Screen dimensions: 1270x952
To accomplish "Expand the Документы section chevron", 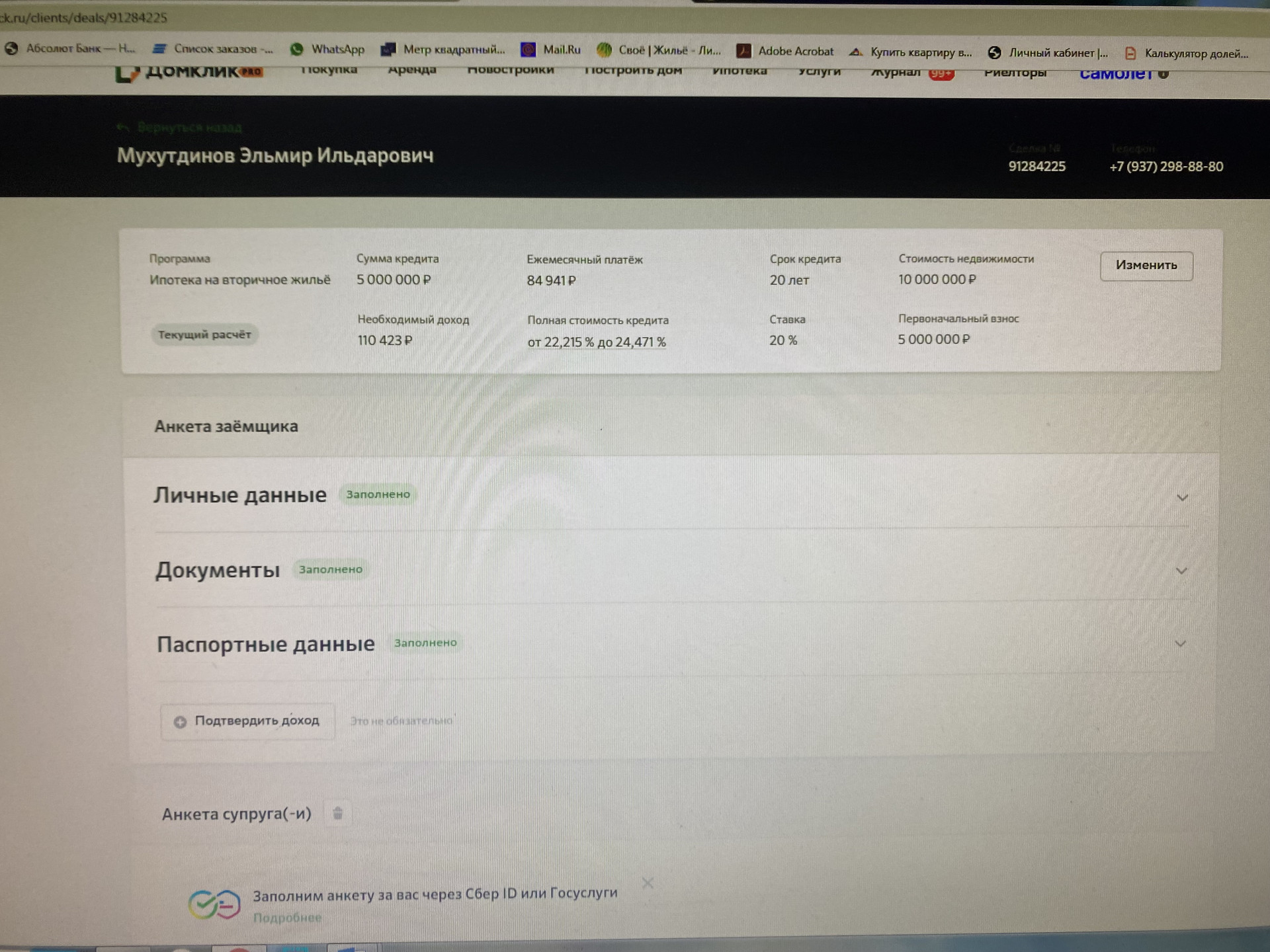I will coord(1181,571).
